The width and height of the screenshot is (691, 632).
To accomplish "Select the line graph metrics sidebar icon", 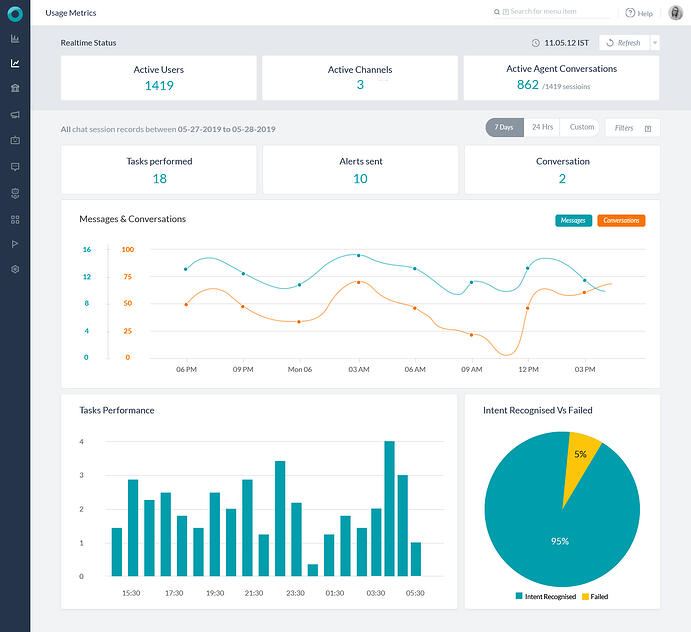I will tap(15, 63).
